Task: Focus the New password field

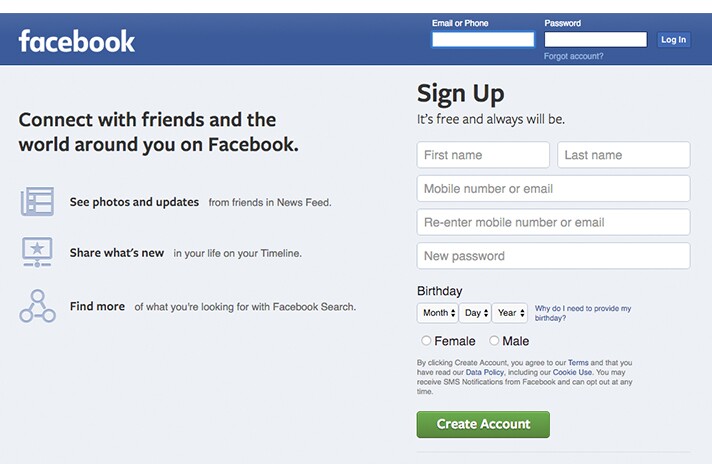Action: [554, 256]
